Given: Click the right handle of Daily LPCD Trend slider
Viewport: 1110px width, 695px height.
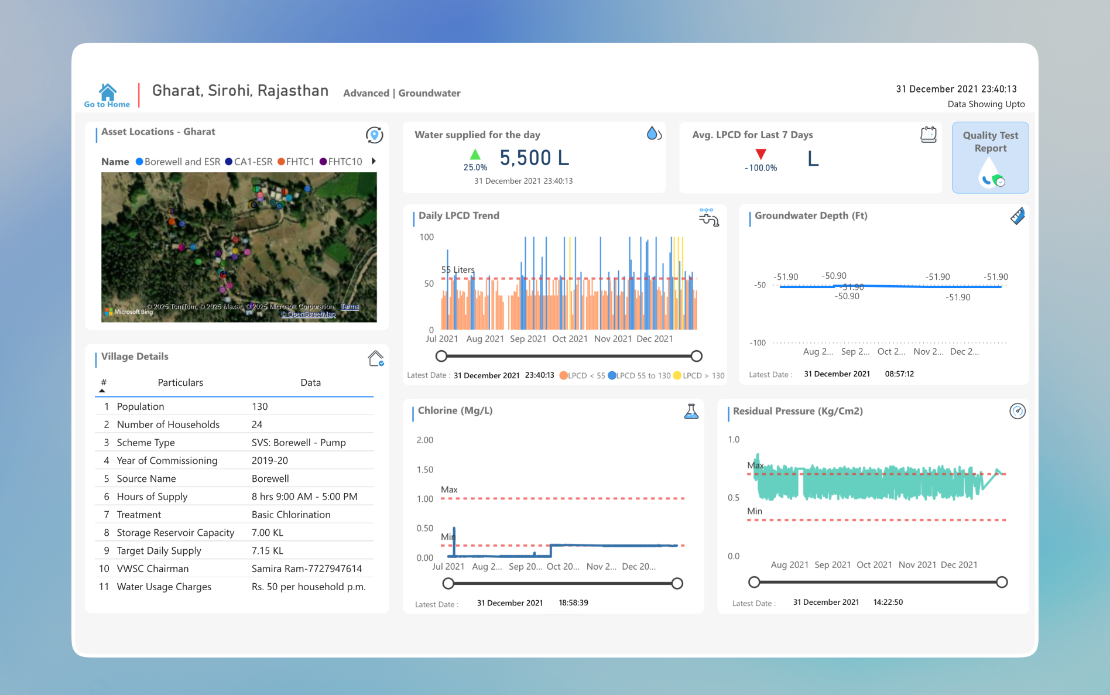Looking at the screenshot, I should pyautogui.click(x=697, y=355).
